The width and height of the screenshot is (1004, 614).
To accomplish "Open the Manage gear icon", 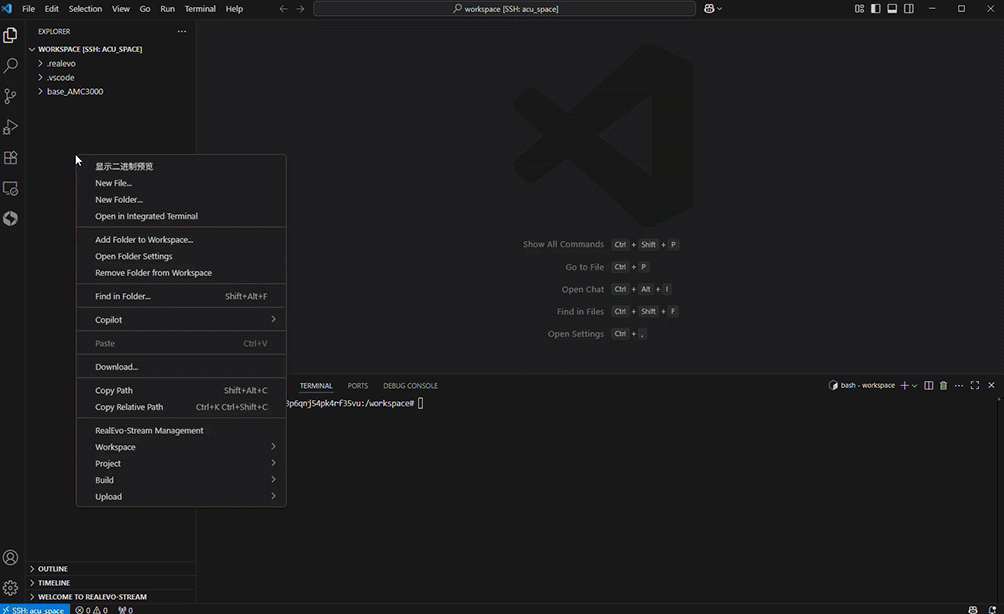I will [x=10, y=588].
